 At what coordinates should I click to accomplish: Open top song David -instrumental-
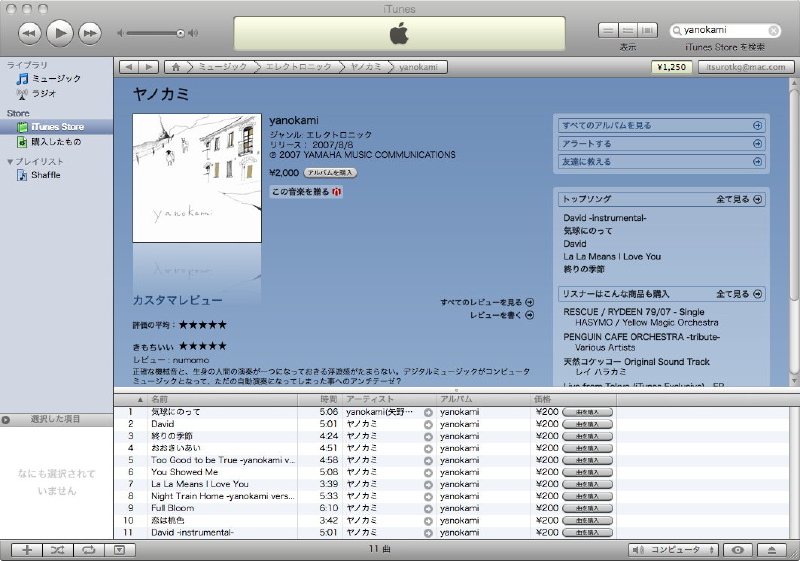pyautogui.click(x=605, y=218)
